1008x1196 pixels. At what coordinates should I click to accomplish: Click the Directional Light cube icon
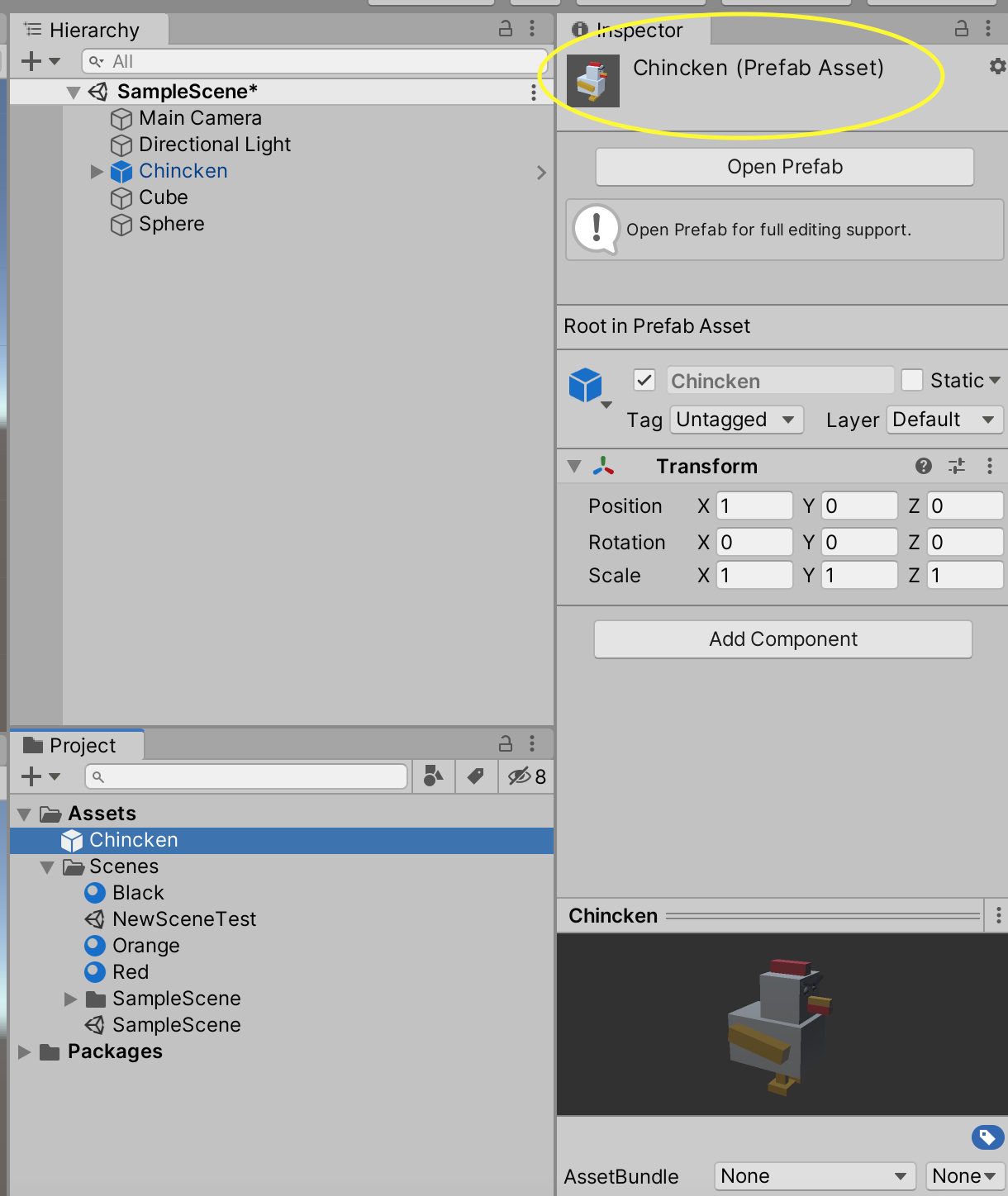121,145
